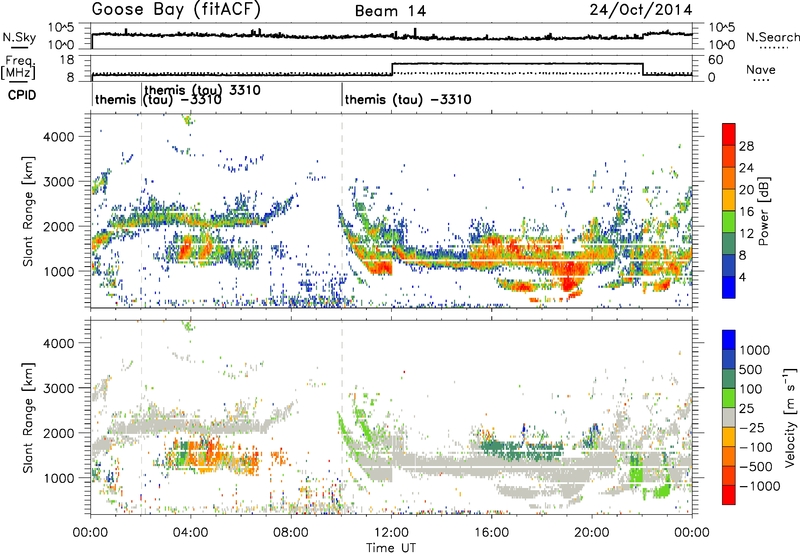This screenshot has height=554, width=800.
Task: Click the "10^5" tick beside N.Search
Action: [722, 28]
